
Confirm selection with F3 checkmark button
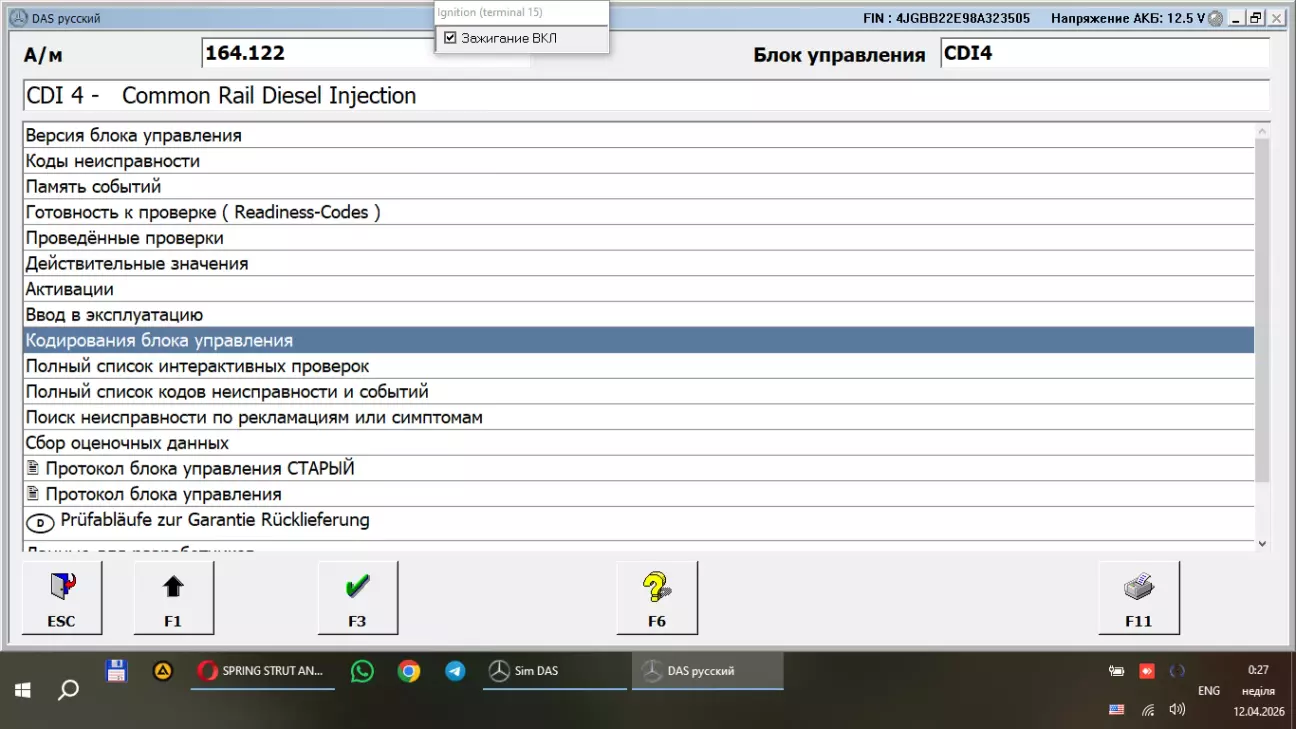pos(357,598)
